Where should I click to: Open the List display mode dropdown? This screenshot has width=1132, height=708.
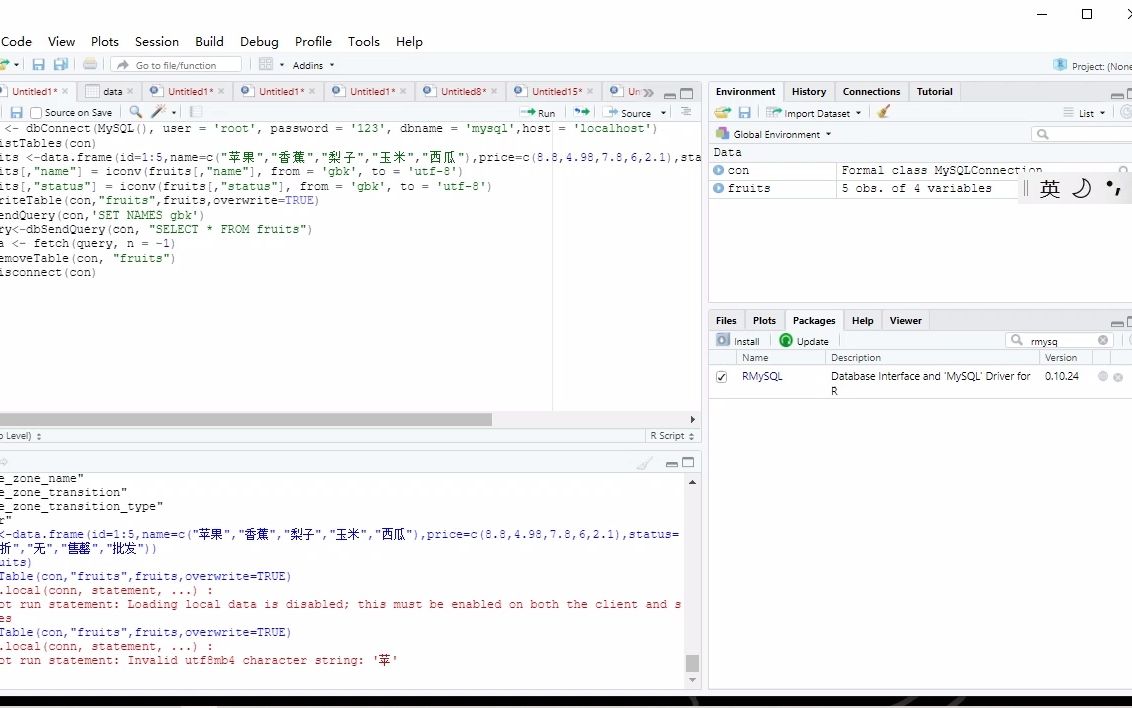tap(1085, 112)
